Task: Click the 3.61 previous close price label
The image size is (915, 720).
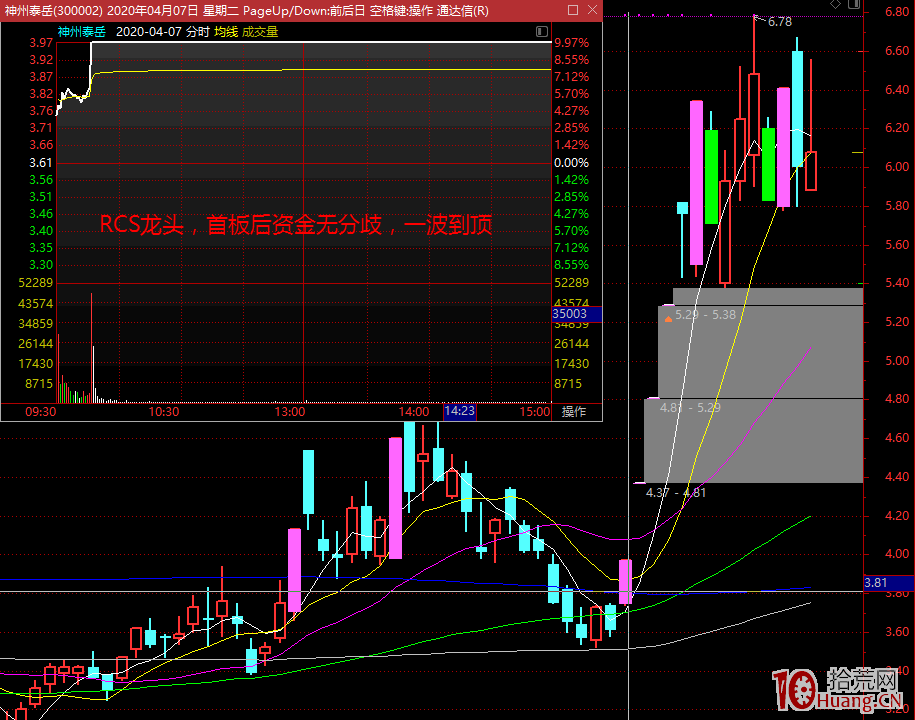Action: (x=41, y=162)
